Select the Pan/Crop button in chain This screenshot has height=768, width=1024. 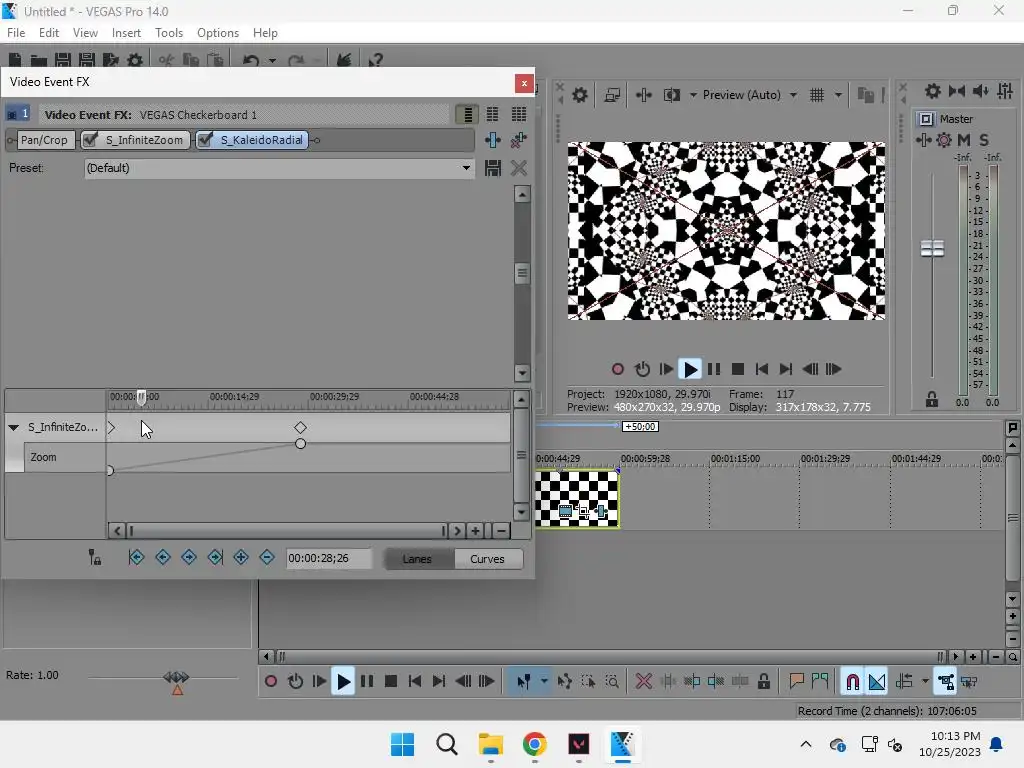[x=44, y=140]
